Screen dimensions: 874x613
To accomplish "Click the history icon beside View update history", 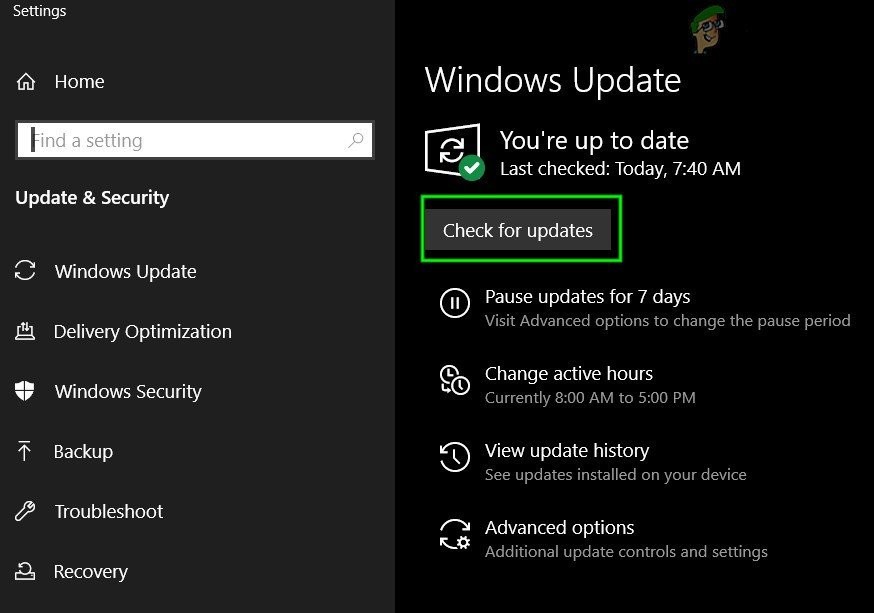I will click(x=455, y=458).
